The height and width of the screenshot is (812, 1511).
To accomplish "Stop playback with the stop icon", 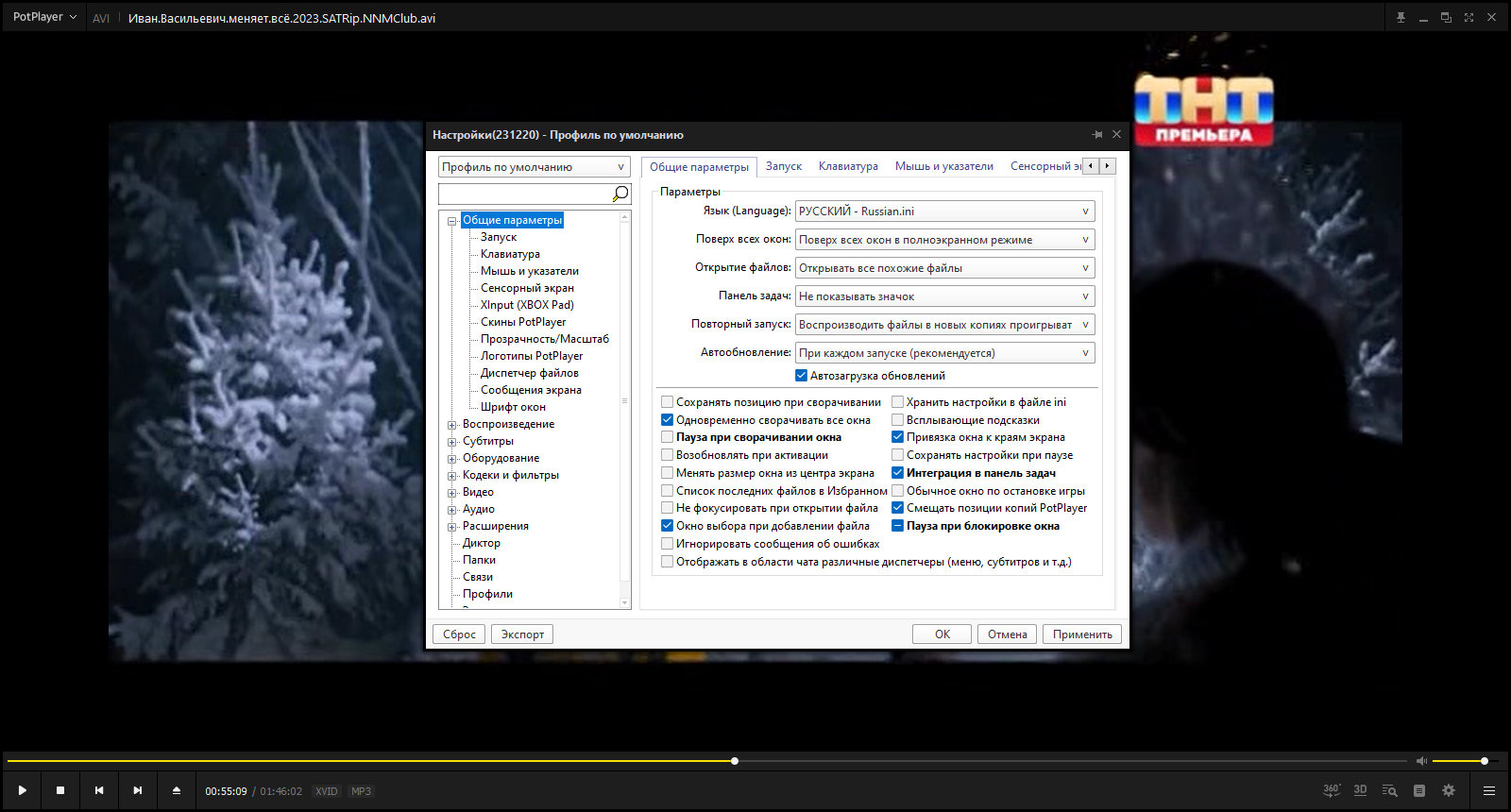I will [x=60, y=790].
